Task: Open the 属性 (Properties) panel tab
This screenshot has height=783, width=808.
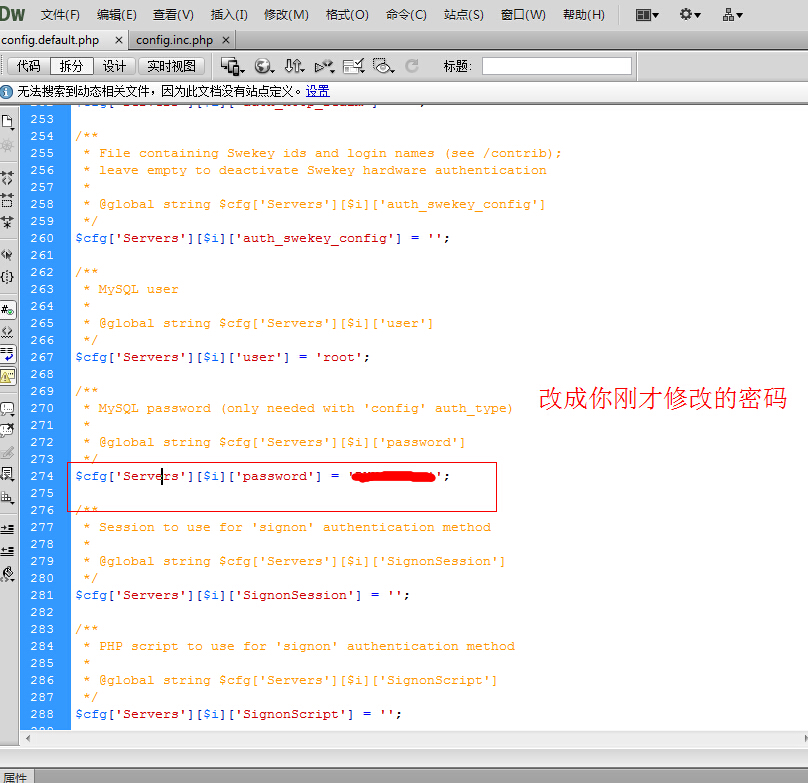Action: coord(15,777)
